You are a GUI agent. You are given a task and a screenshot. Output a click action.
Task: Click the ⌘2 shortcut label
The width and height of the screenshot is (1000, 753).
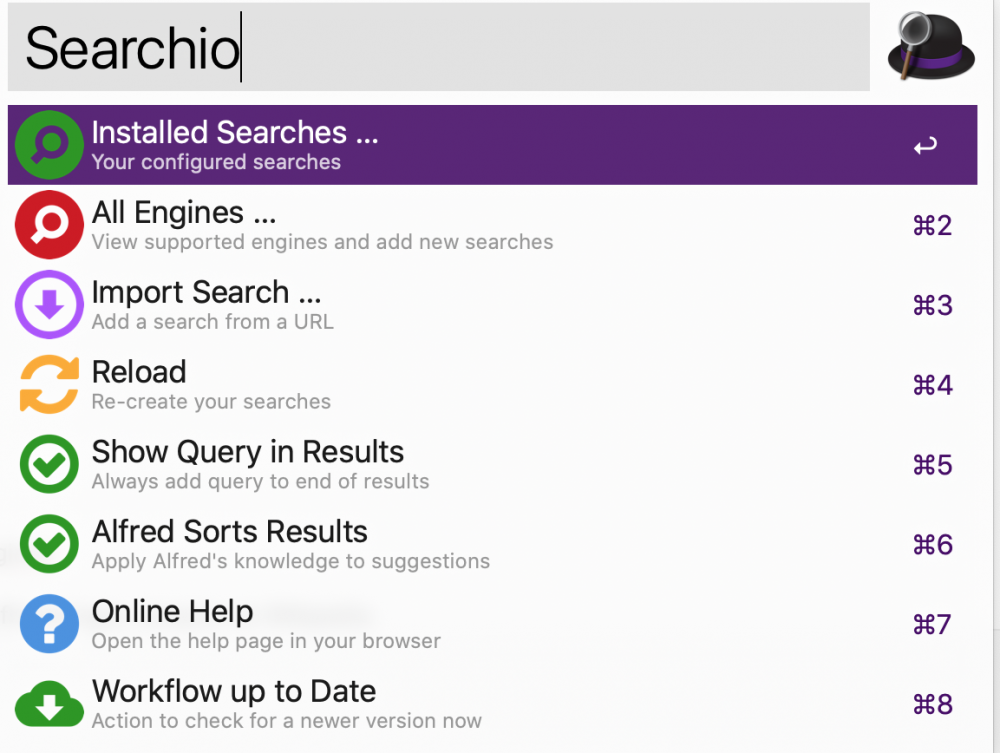click(932, 226)
